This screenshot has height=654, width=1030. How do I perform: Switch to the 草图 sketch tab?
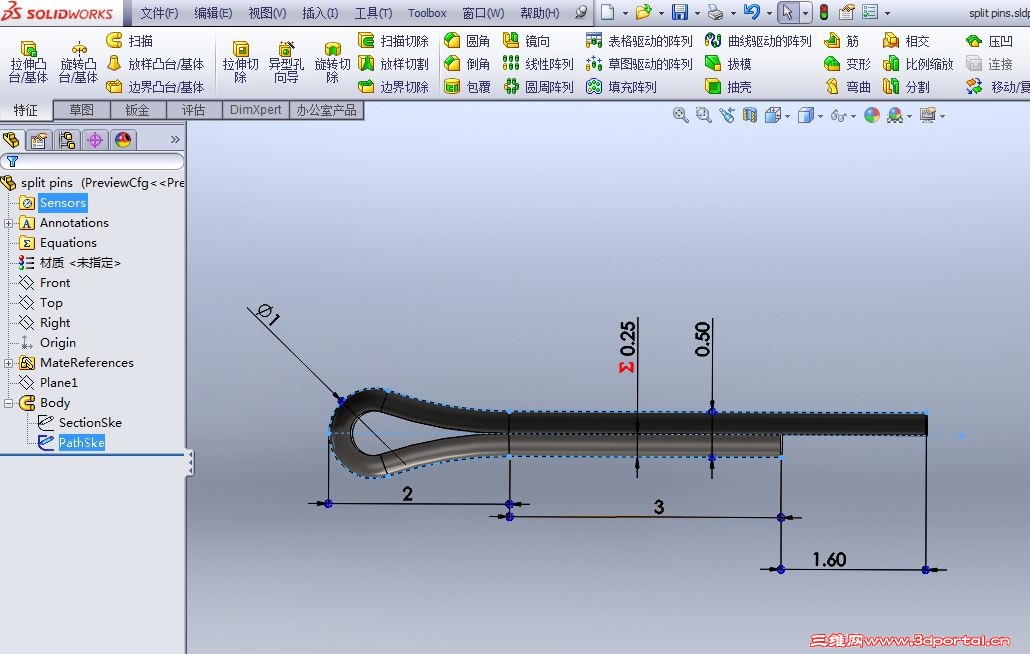tap(81, 110)
